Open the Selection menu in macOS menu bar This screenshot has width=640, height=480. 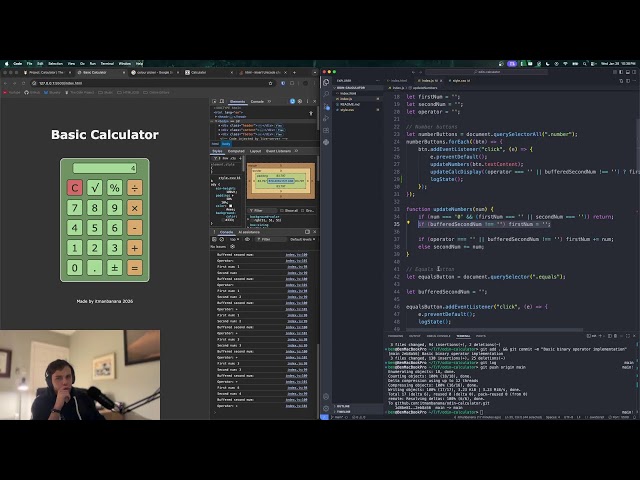pyautogui.click(x=56, y=64)
